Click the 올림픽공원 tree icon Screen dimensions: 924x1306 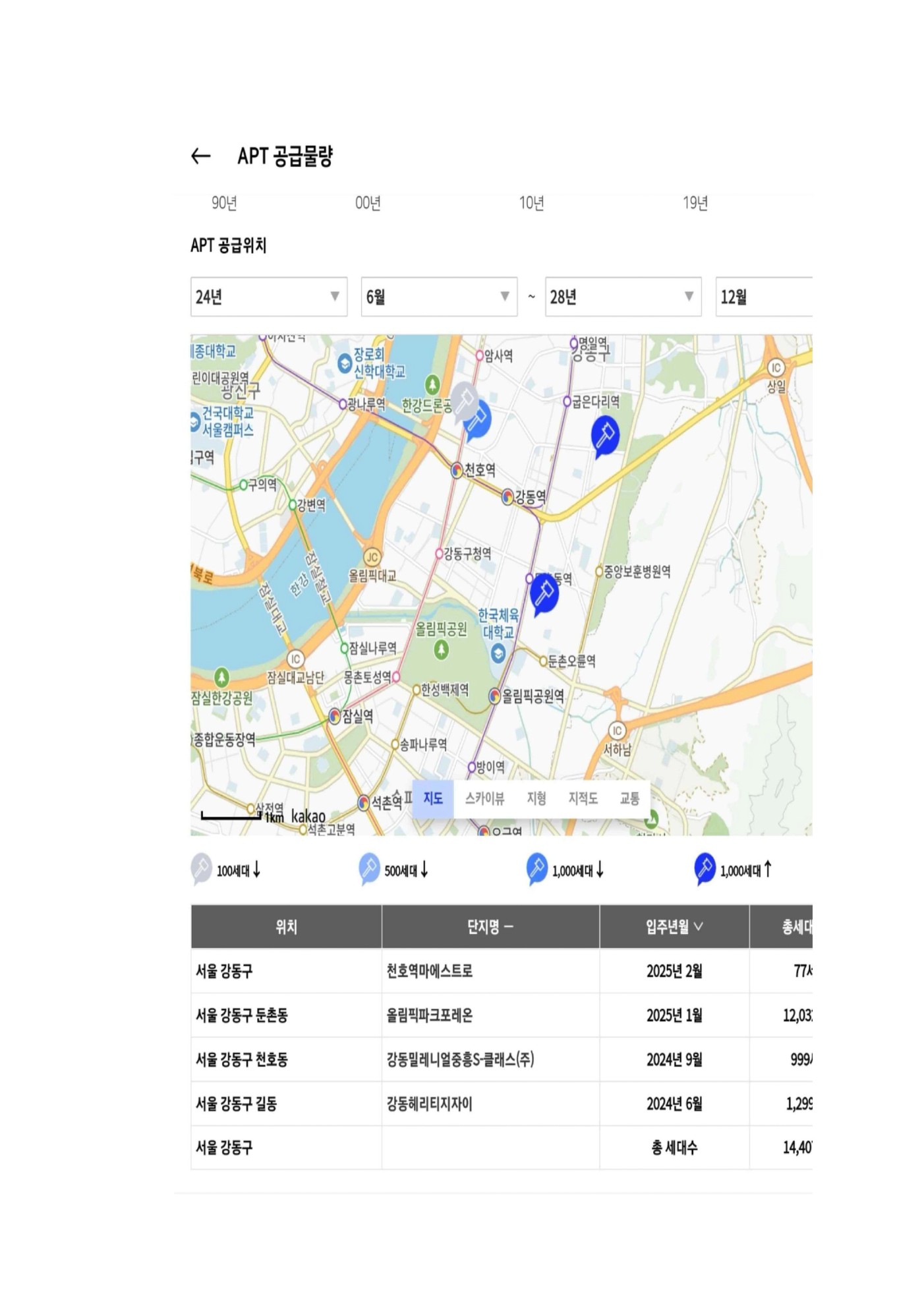[442, 650]
